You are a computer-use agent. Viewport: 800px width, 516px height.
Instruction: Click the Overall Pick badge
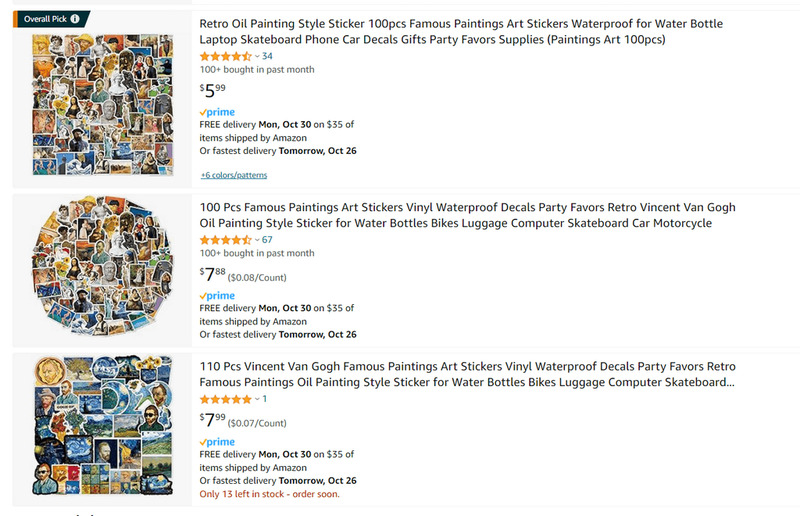tap(51, 19)
